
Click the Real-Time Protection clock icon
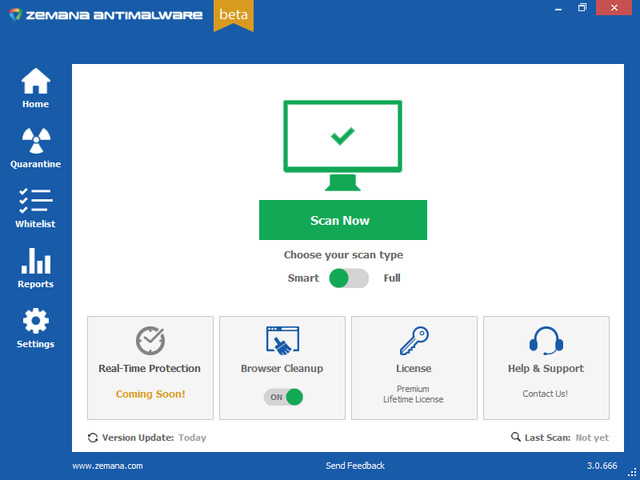point(150,340)
